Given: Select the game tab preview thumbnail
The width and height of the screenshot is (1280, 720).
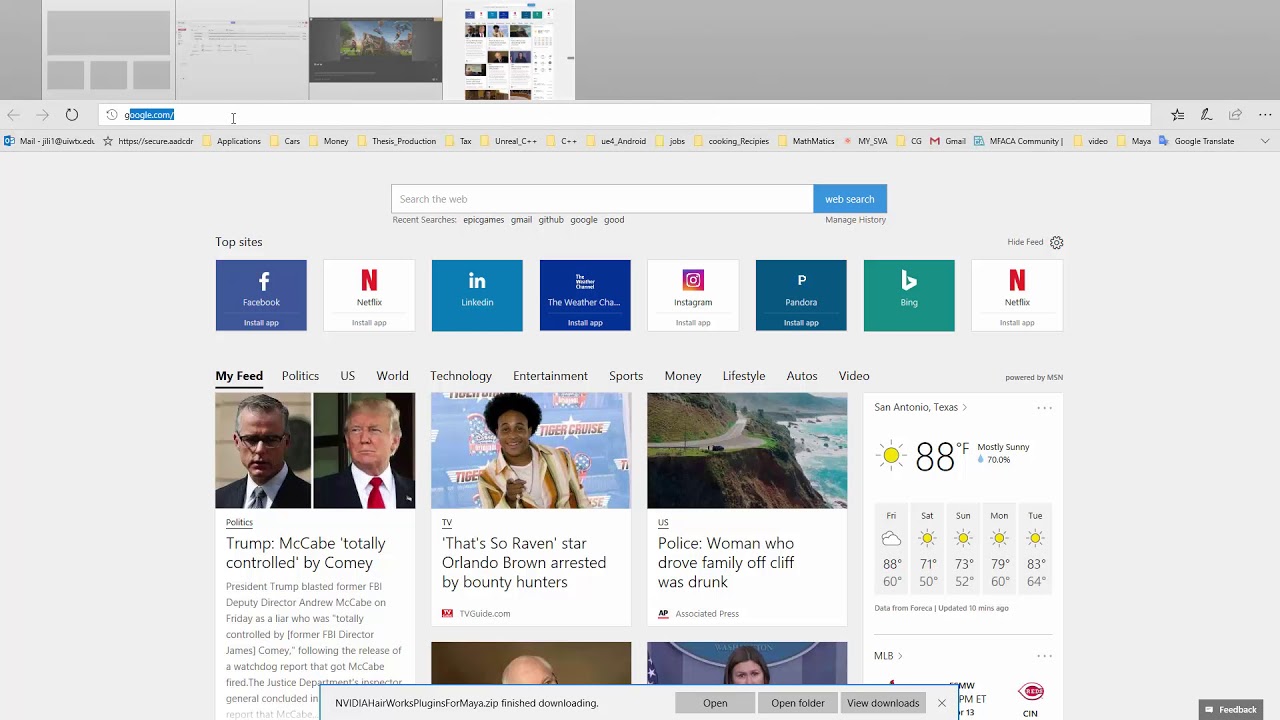Looking at the screenshot, I should 375,50.
